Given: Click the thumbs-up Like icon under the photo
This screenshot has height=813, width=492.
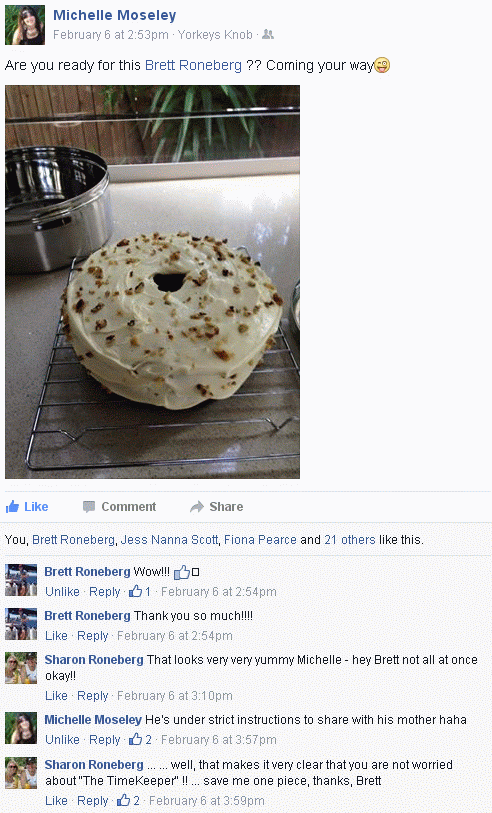Looking at the screenshot, I should point(12,506).
